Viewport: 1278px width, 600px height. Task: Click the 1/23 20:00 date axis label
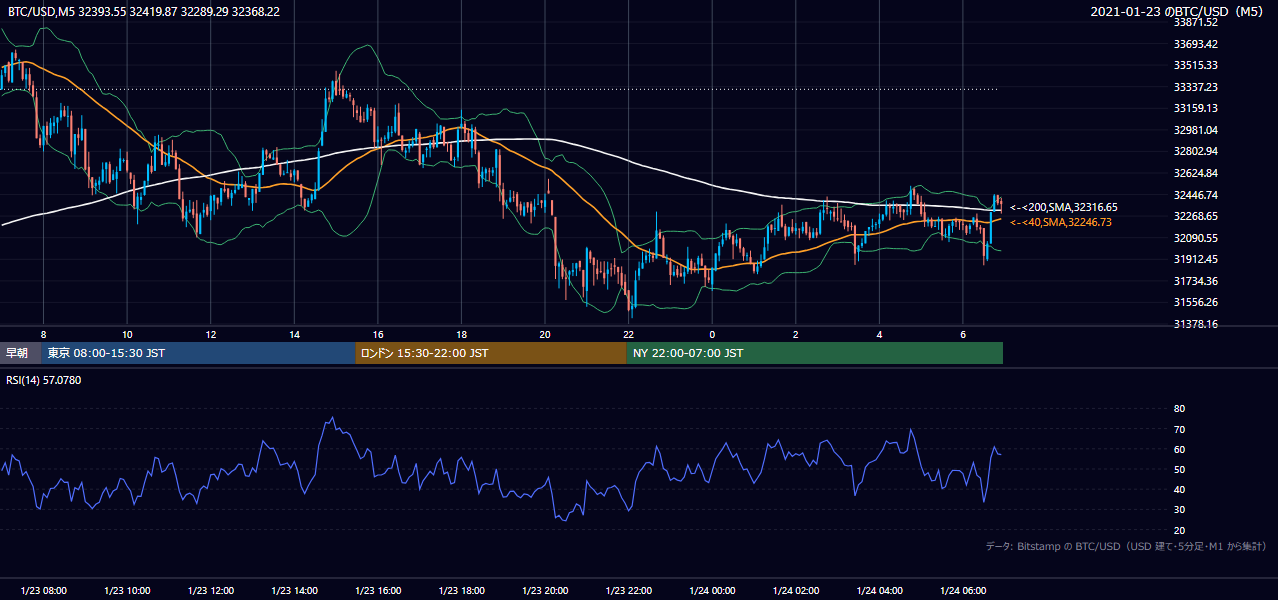click(545, 590)
